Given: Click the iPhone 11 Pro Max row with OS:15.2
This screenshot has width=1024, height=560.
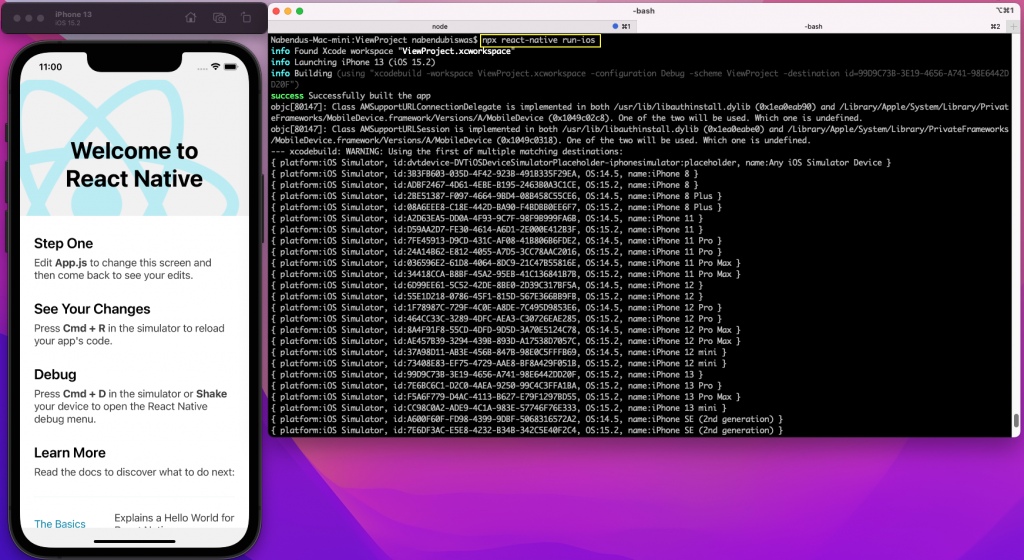Looking at the screenshot, I should [x=505, y=274].
